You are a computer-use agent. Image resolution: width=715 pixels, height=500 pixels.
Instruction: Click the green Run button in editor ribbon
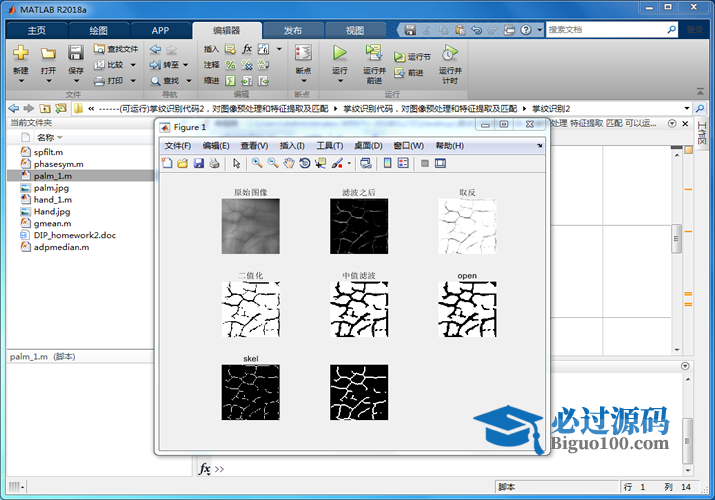tap(339, 52)
